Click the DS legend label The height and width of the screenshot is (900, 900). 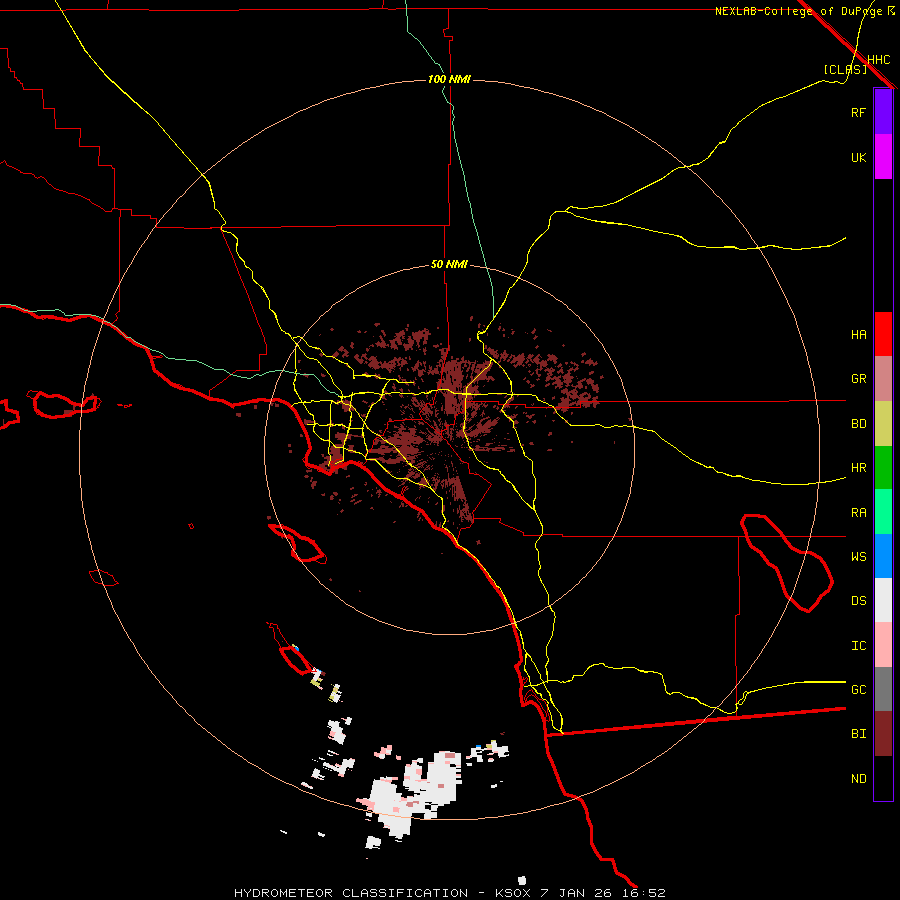[858, 600]
